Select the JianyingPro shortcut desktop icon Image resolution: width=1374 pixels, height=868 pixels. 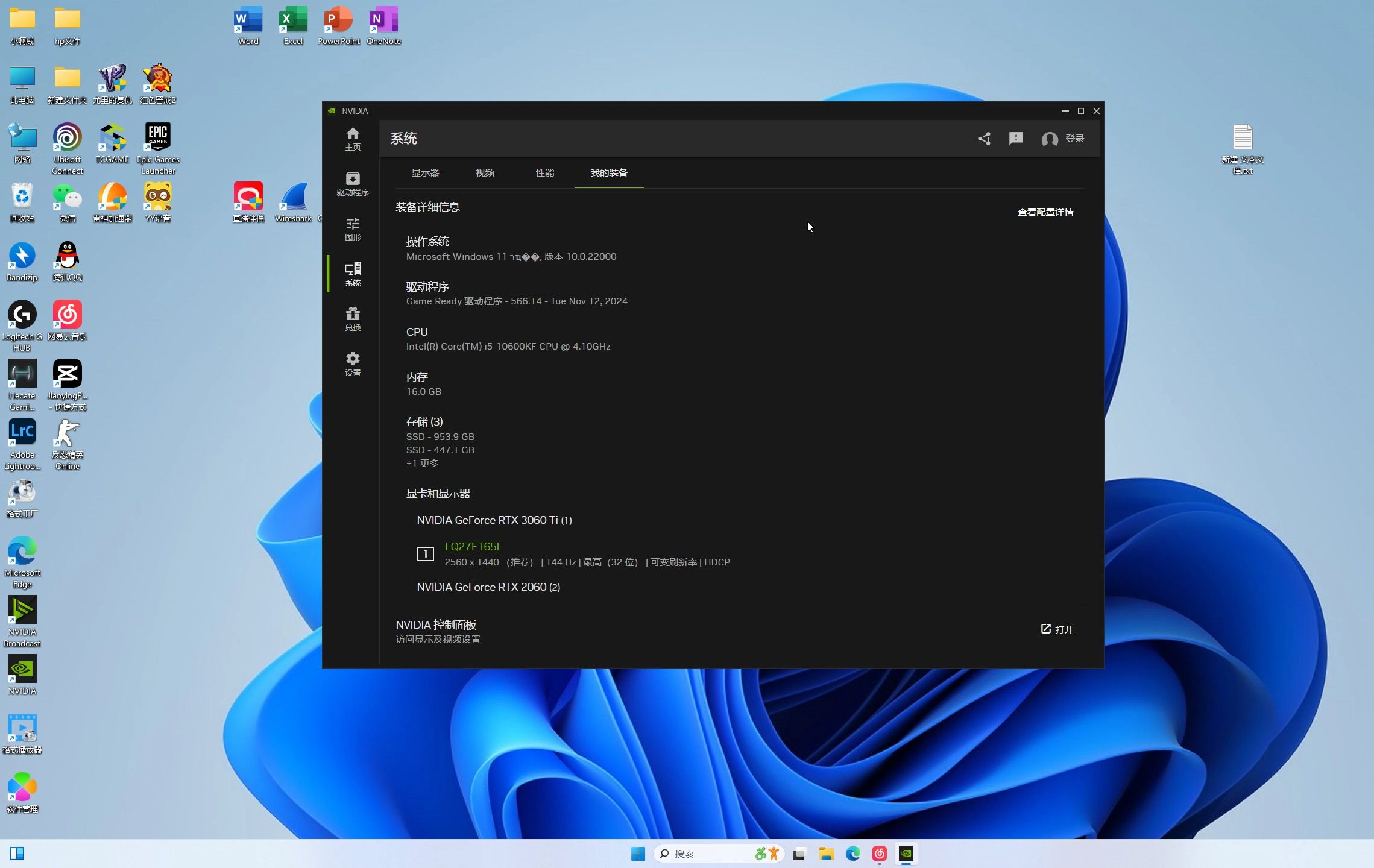[x=68, y=385]
